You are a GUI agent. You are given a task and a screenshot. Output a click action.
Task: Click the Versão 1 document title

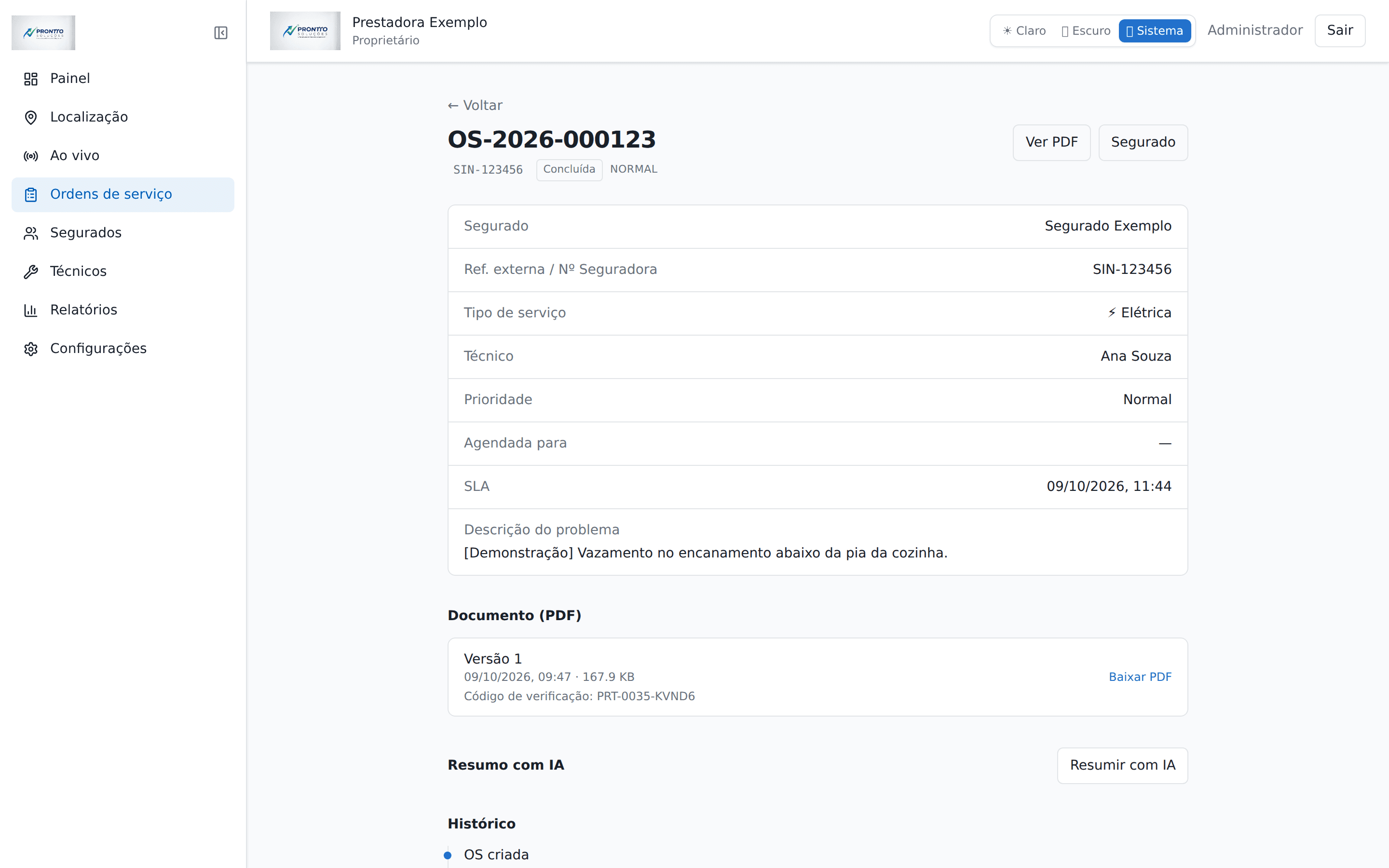point(492,659)
